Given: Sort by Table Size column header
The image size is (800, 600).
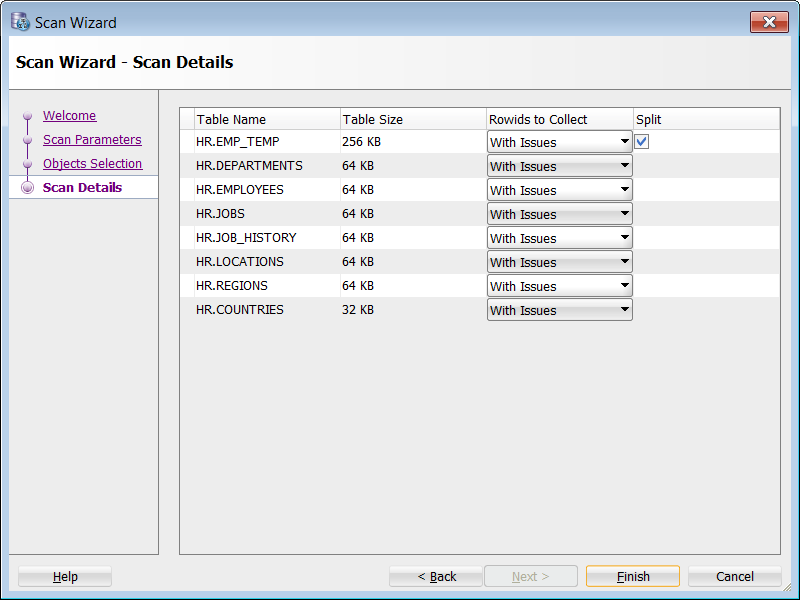Looking at the screenshot, I should click(413, 119).
